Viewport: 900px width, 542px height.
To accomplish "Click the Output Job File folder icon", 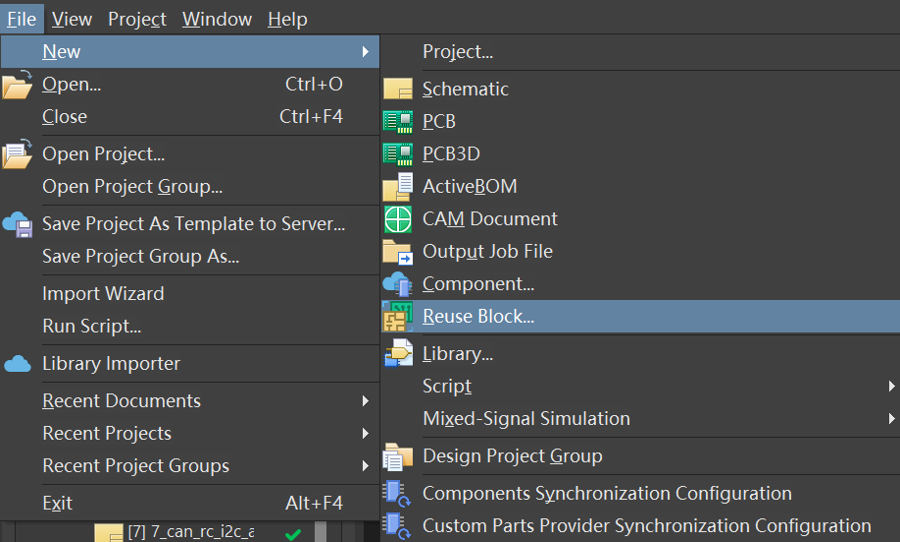I will [x=398, y=251].
